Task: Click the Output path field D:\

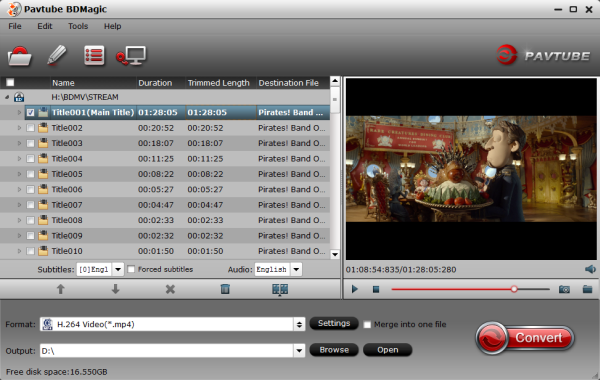Action: [x=167, y=350]
